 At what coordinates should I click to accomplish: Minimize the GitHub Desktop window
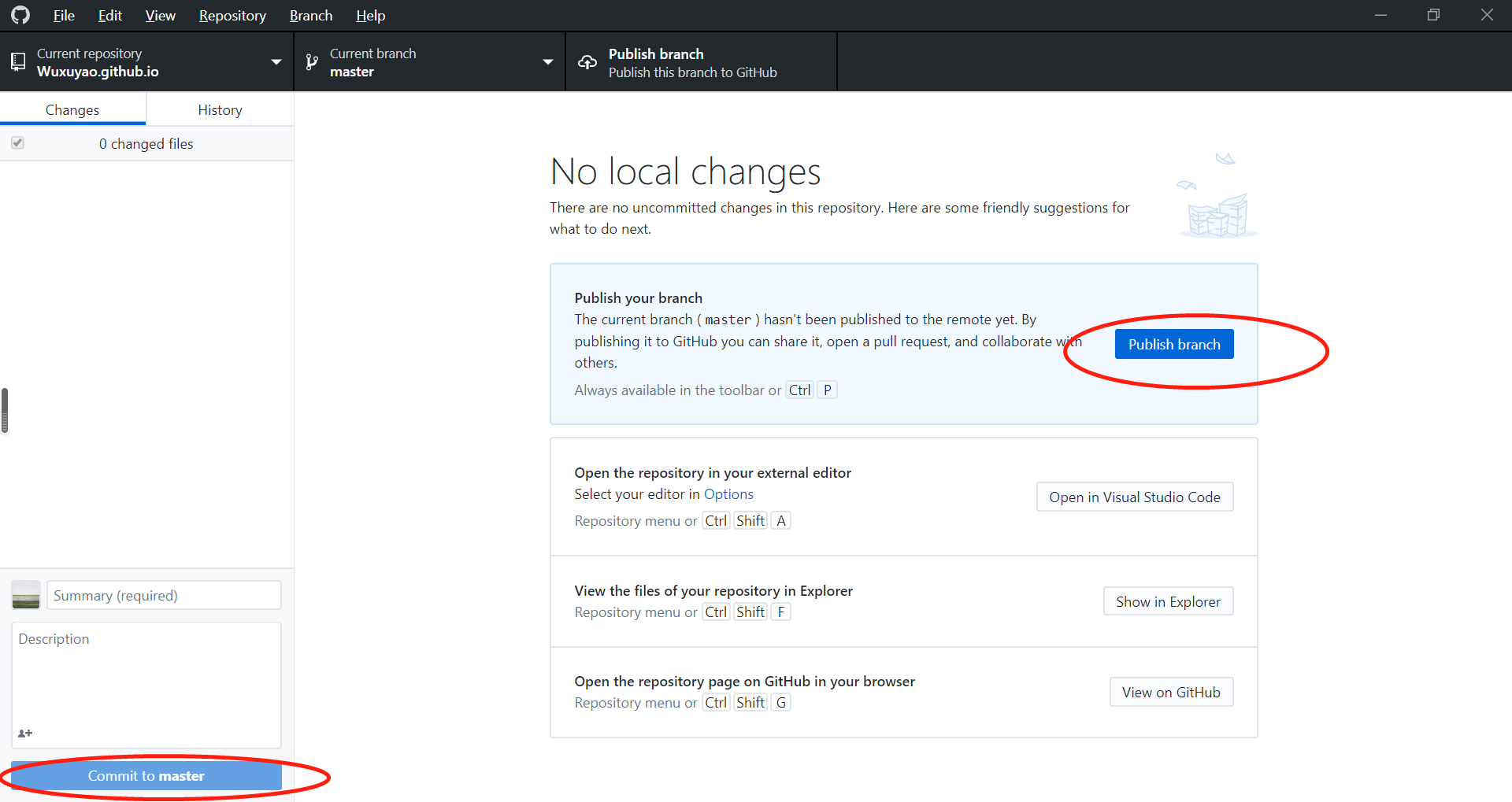pos(1380,15)
